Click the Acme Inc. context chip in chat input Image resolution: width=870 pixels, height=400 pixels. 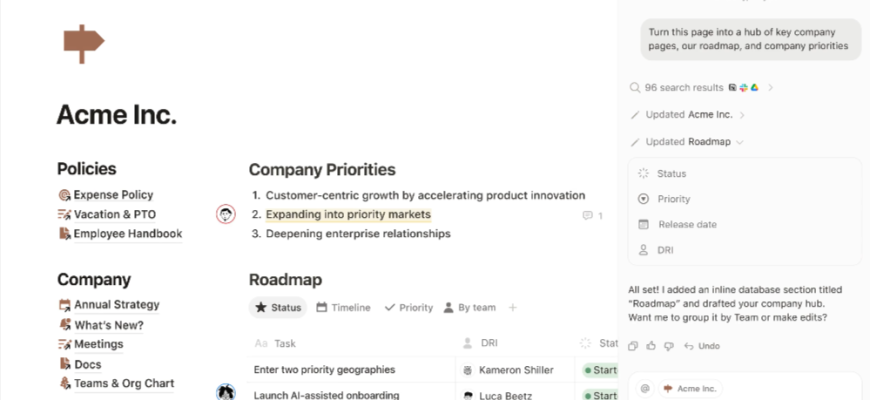tap(692, 388)
